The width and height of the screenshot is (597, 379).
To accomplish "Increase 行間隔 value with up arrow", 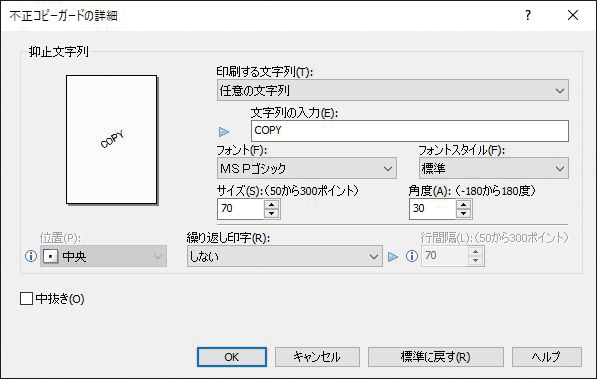I will 476,251.
